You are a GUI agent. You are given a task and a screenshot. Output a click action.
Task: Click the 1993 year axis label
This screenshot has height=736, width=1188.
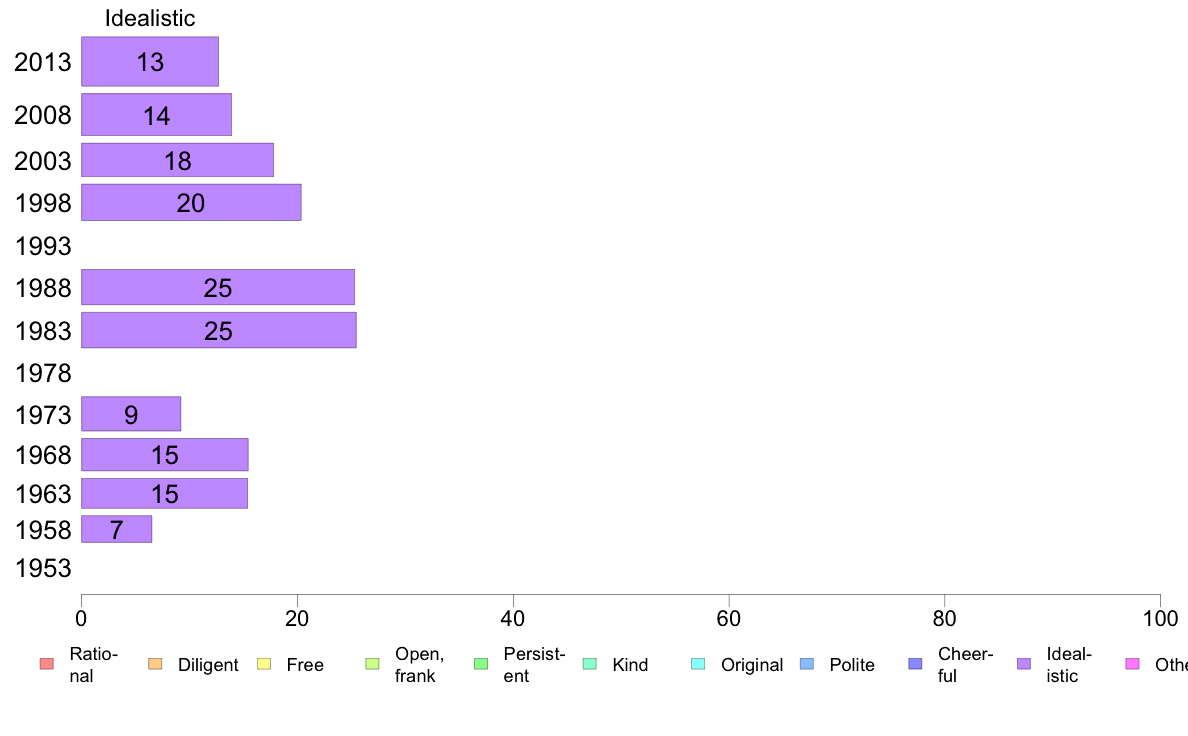coord(43,246)
